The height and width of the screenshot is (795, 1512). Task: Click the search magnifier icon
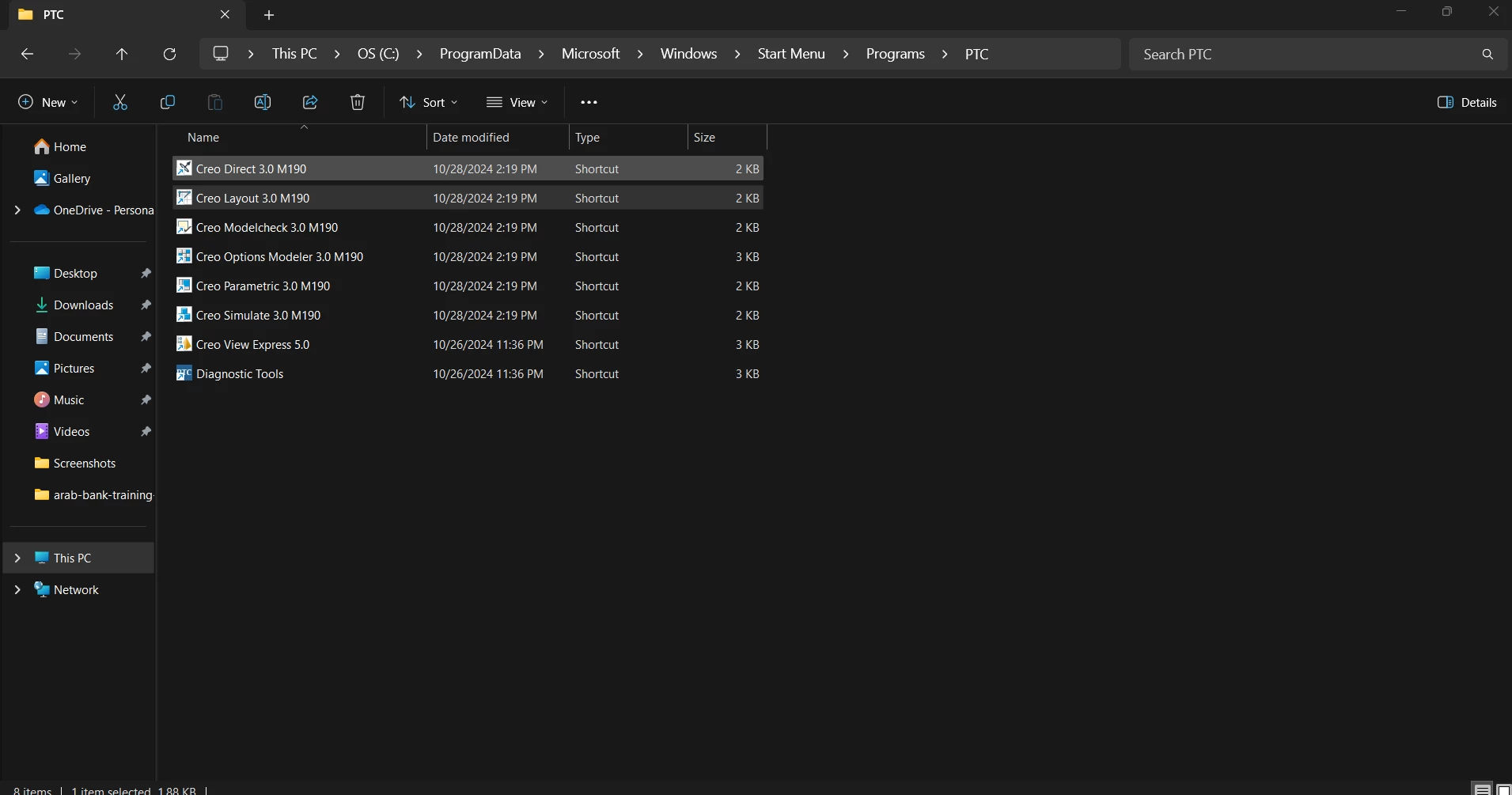[x=1487, y=54]
